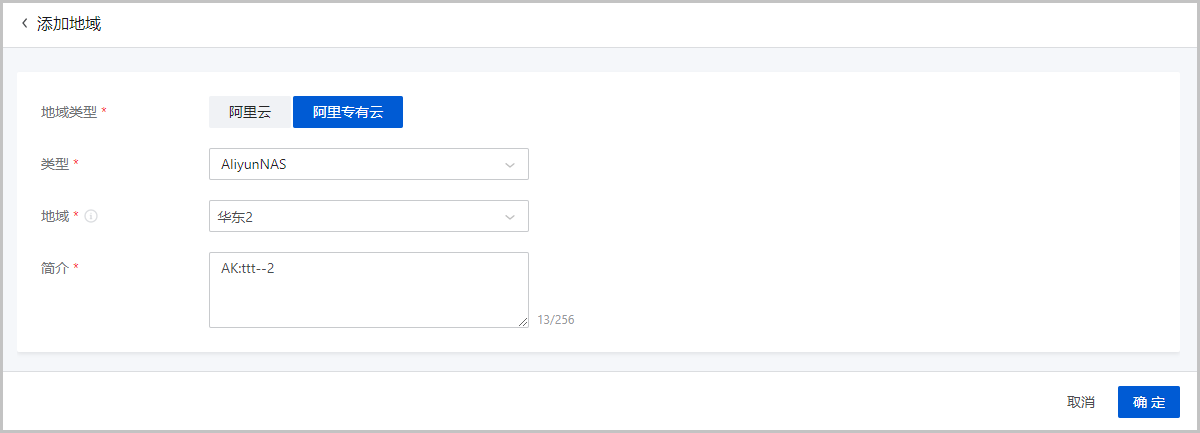Click the 类型 field label
The height and width of the screenshot is (433, 1200).
click(x=55, y=164)
